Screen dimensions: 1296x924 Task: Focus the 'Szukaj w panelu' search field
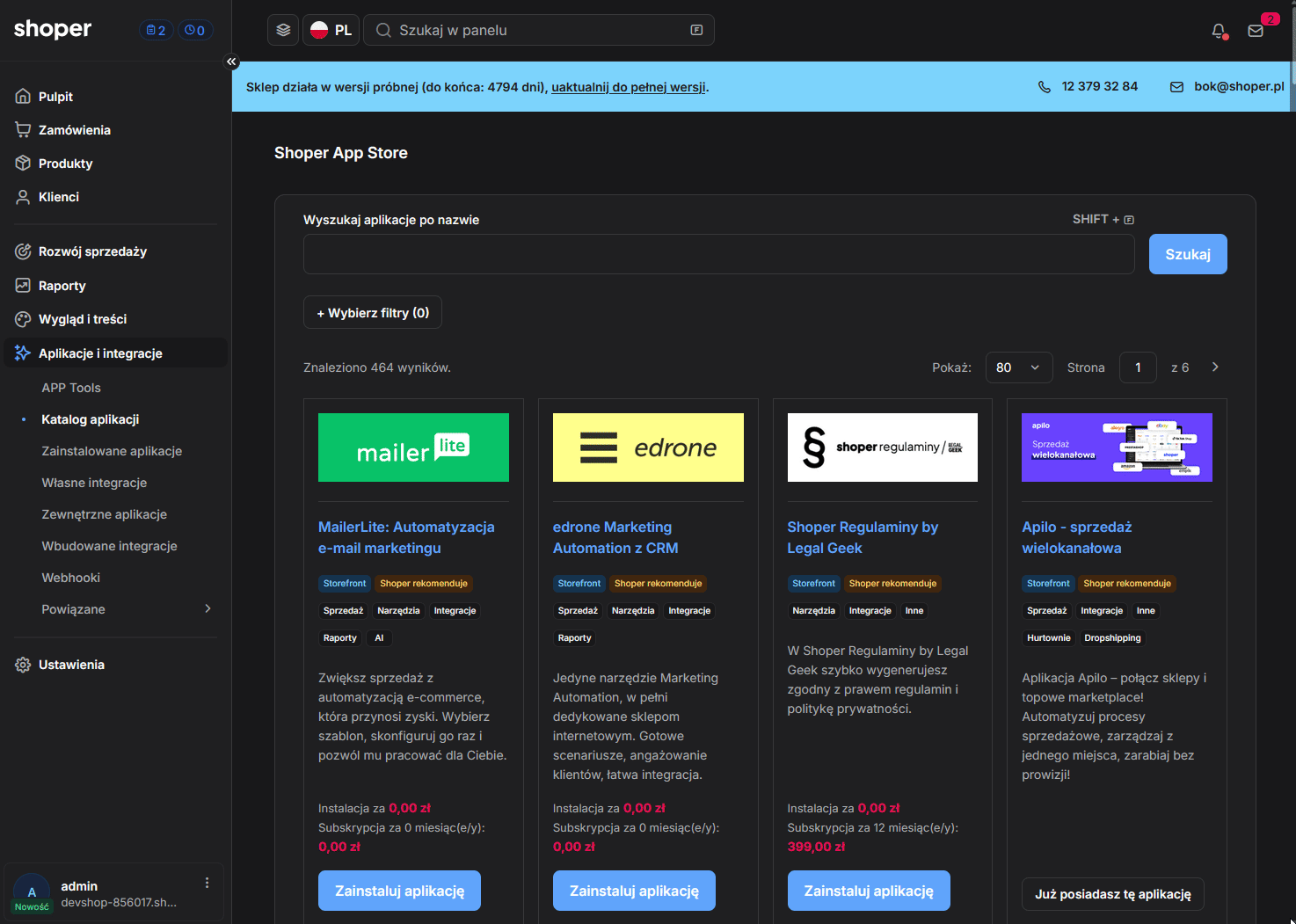(538, 30)
